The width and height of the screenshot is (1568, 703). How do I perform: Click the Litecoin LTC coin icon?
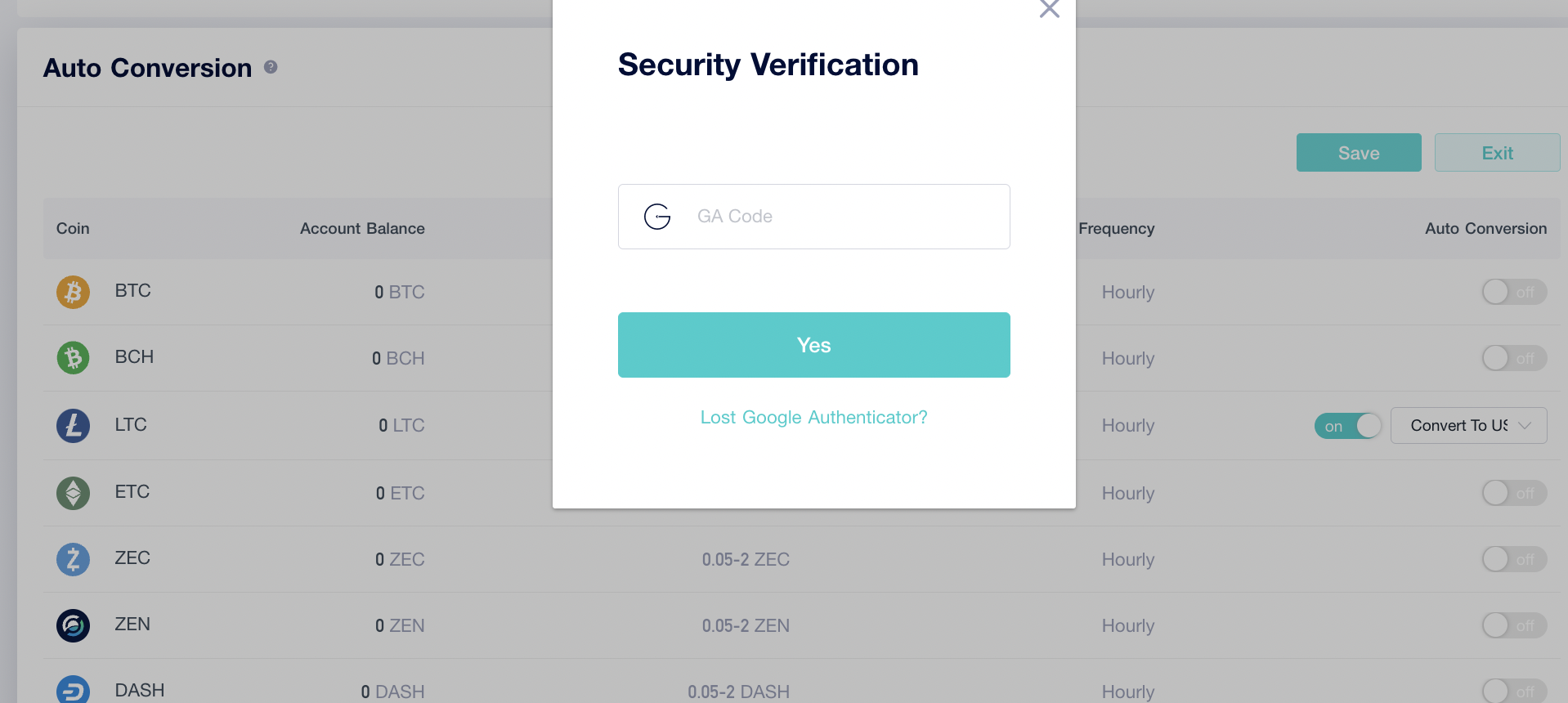[x=73, y=426]
